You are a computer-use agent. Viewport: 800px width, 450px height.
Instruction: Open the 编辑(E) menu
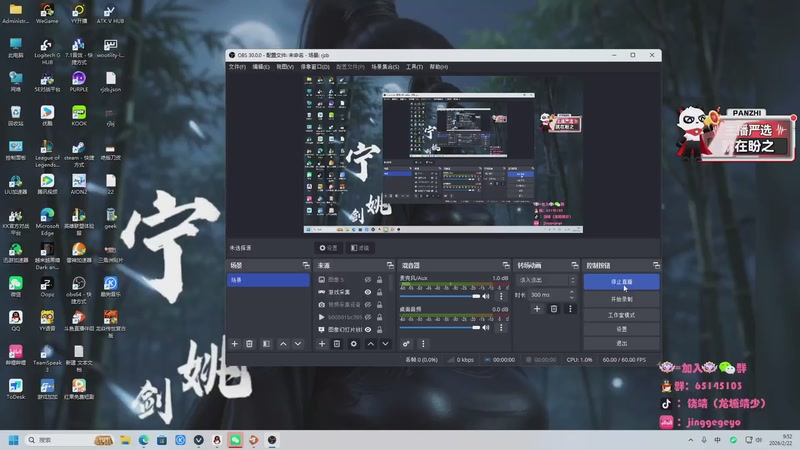(261, 67)
